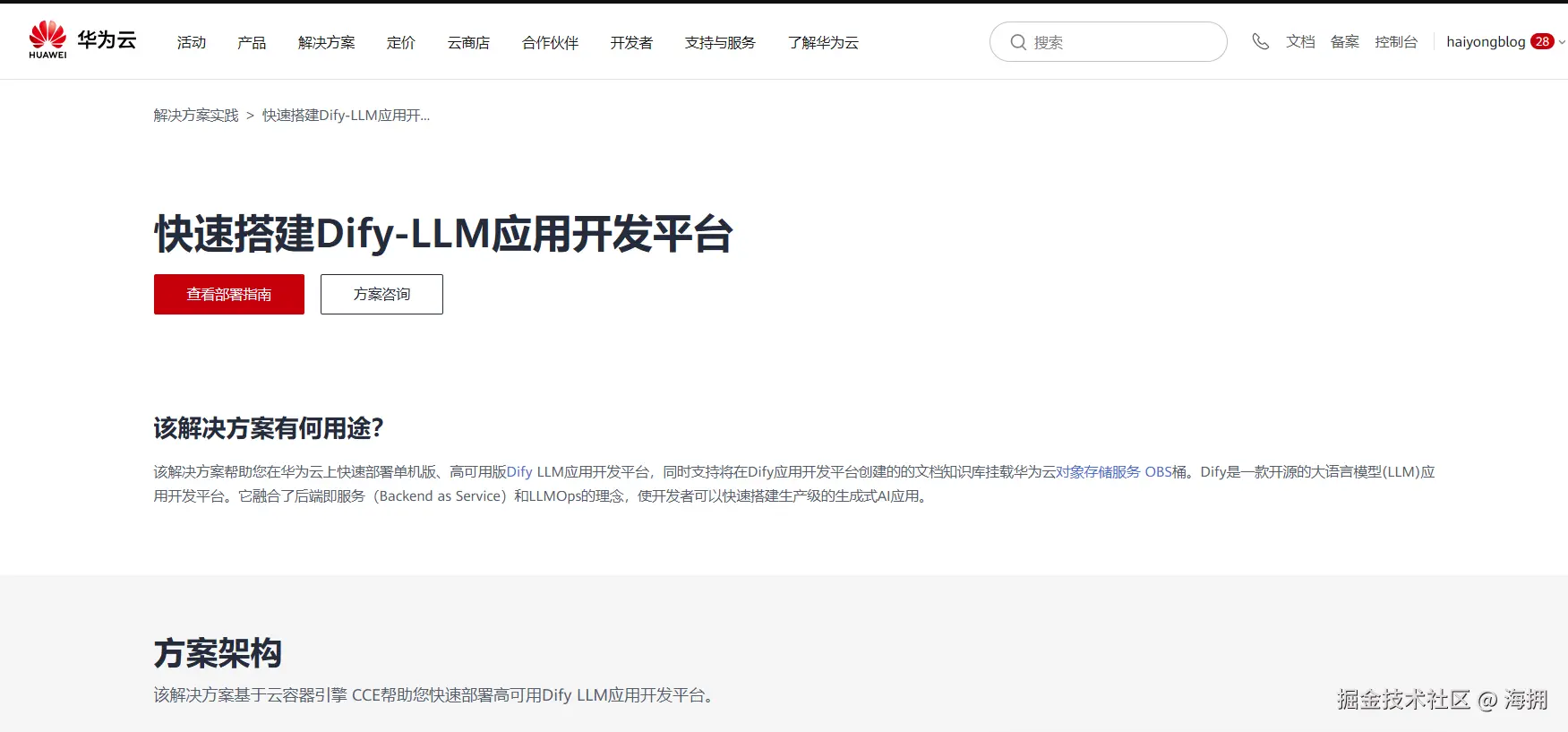This screenshot has width=1568, height=732.
Task: Click the red 查看部署指南 button
Action: [229, 294]
